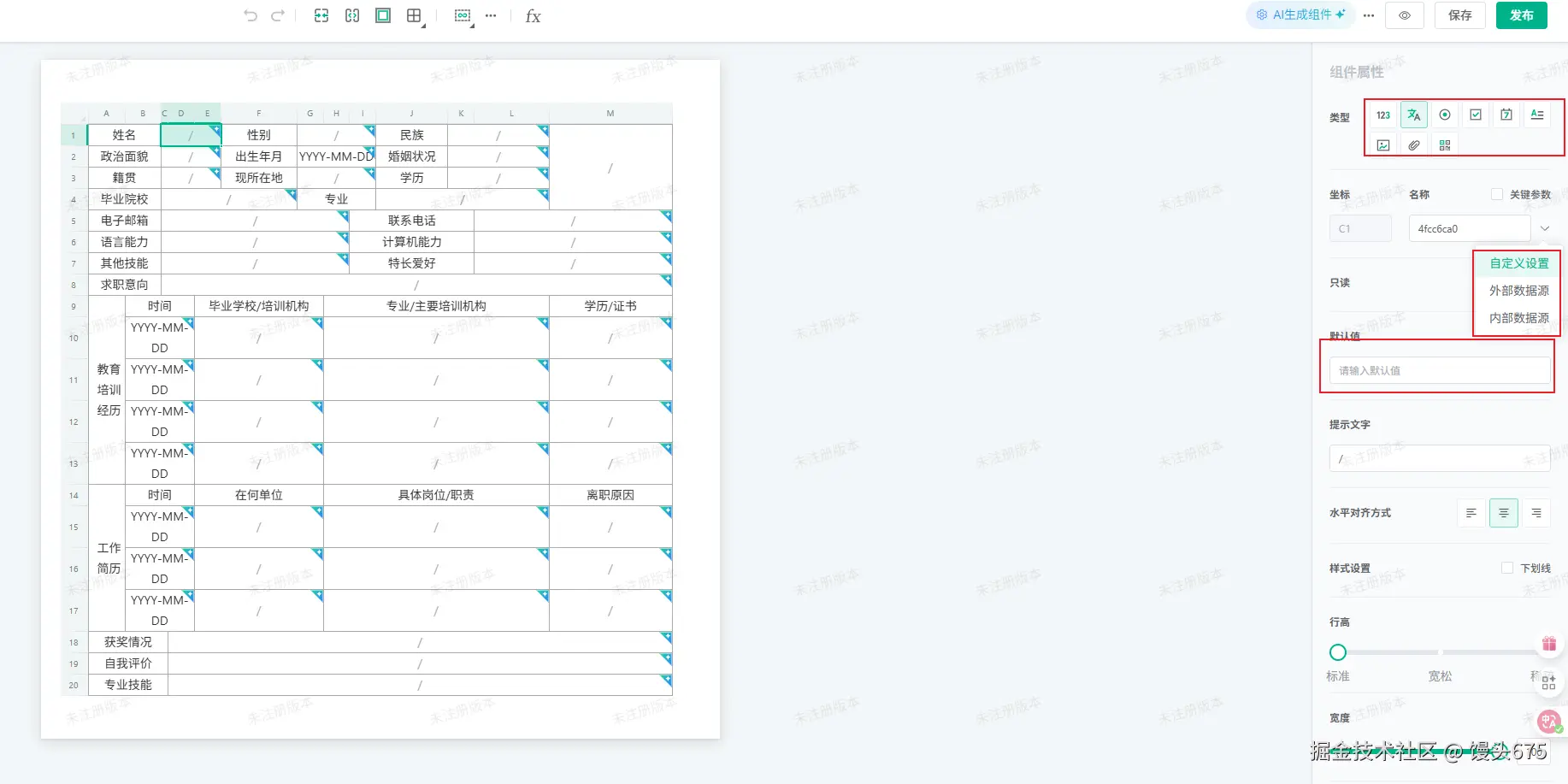Select 自定义设置 from the dropdown list
Screen dimensions: 1568x784
(x=1519, y=263)
